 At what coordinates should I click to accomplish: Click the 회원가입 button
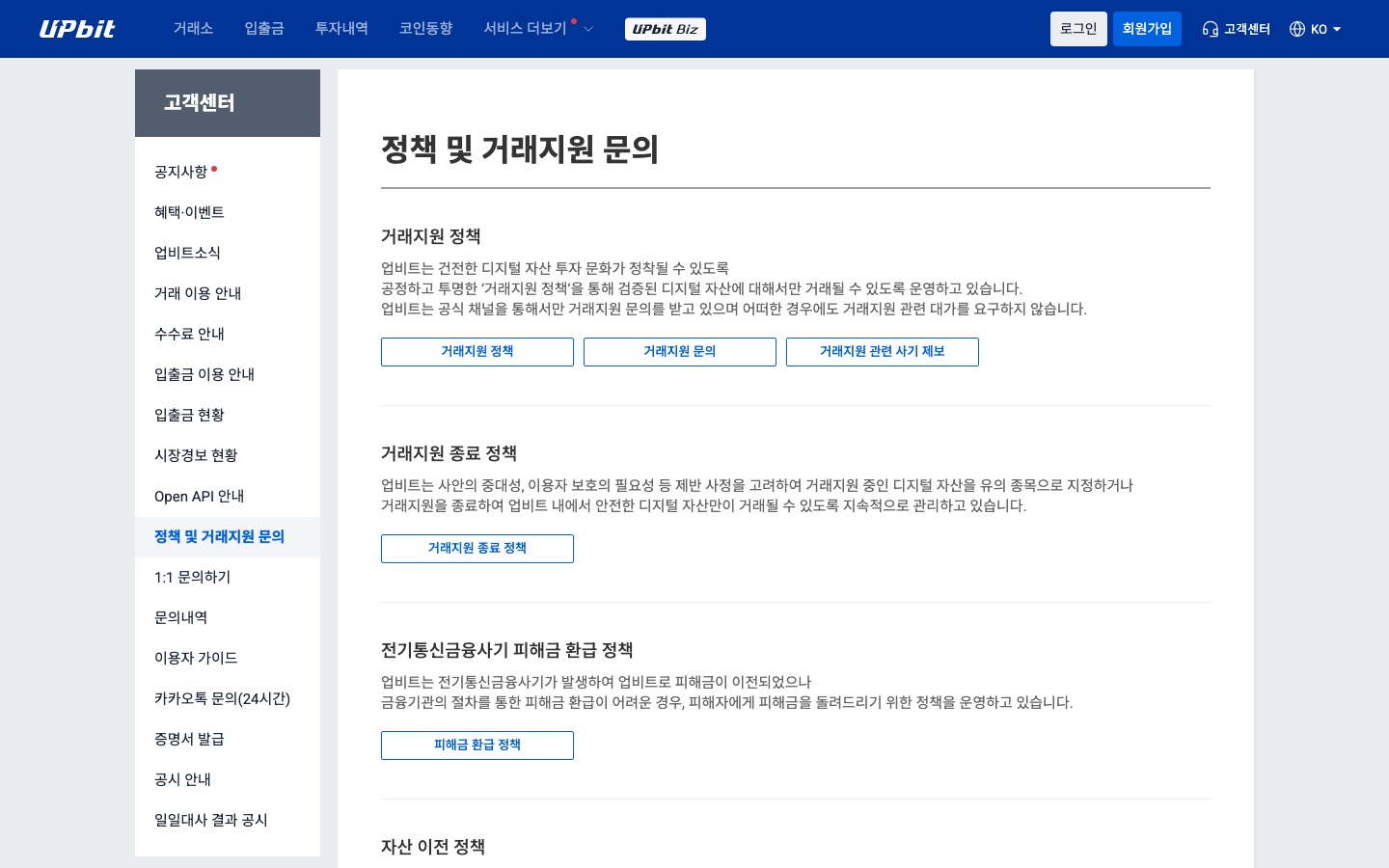pyautogui.click(x=1147, y=29)
